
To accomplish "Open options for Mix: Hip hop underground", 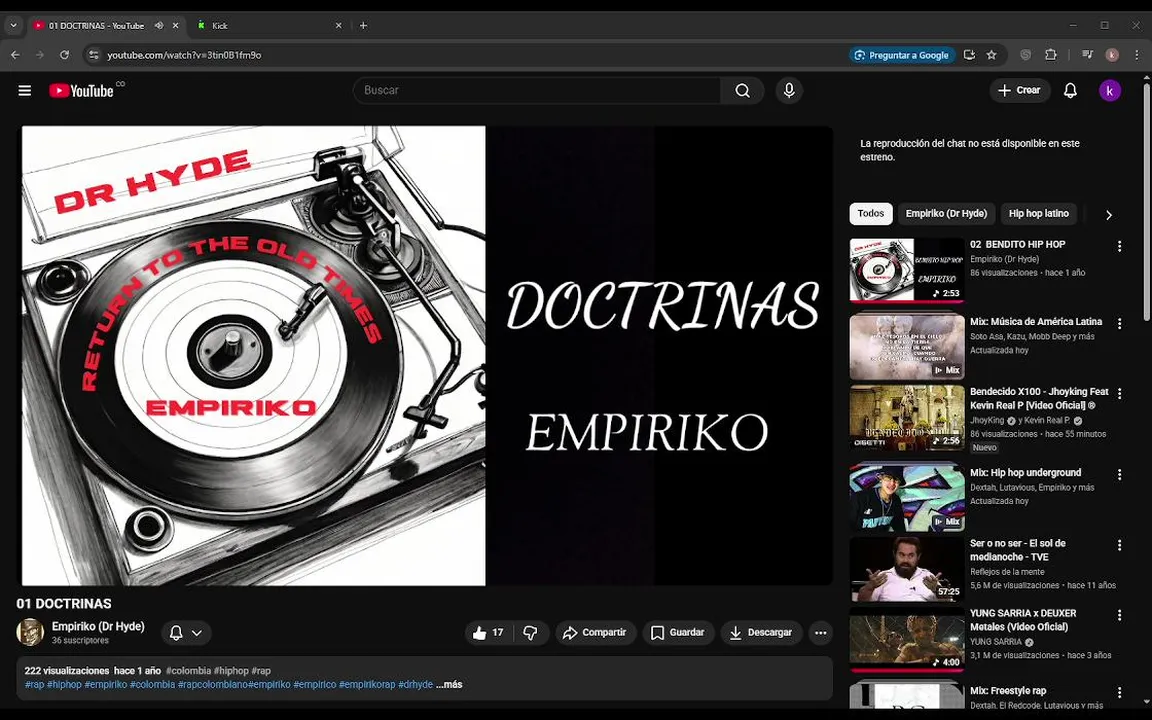I will pos(1120,475).
